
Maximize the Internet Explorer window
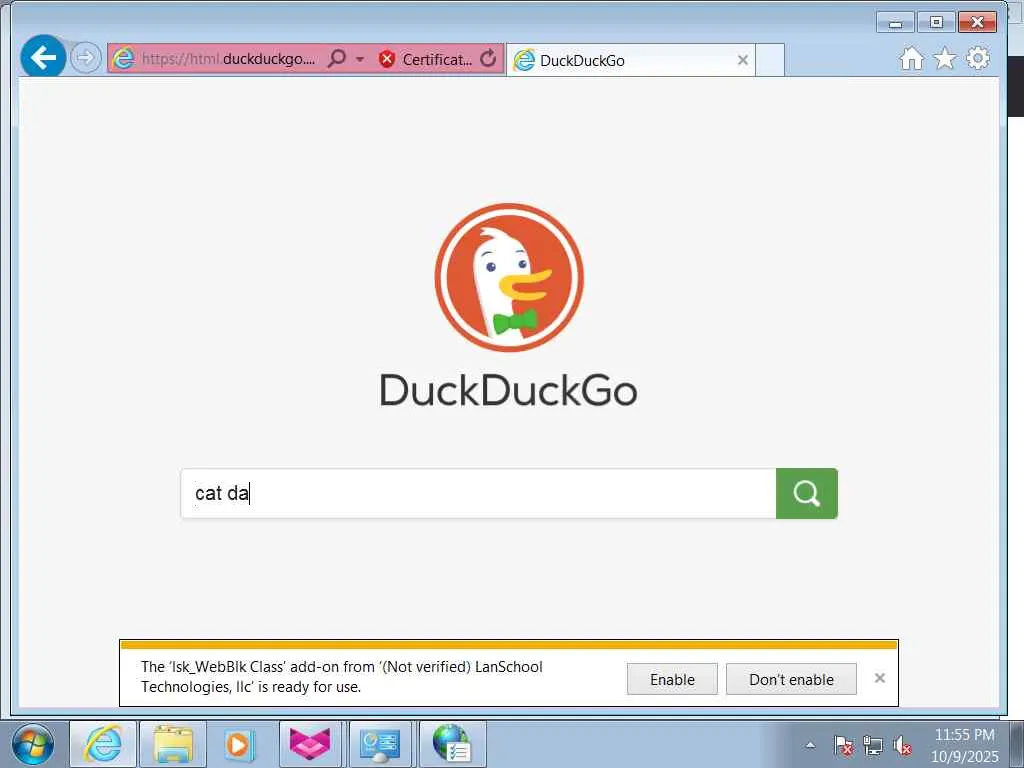[936, 23]
